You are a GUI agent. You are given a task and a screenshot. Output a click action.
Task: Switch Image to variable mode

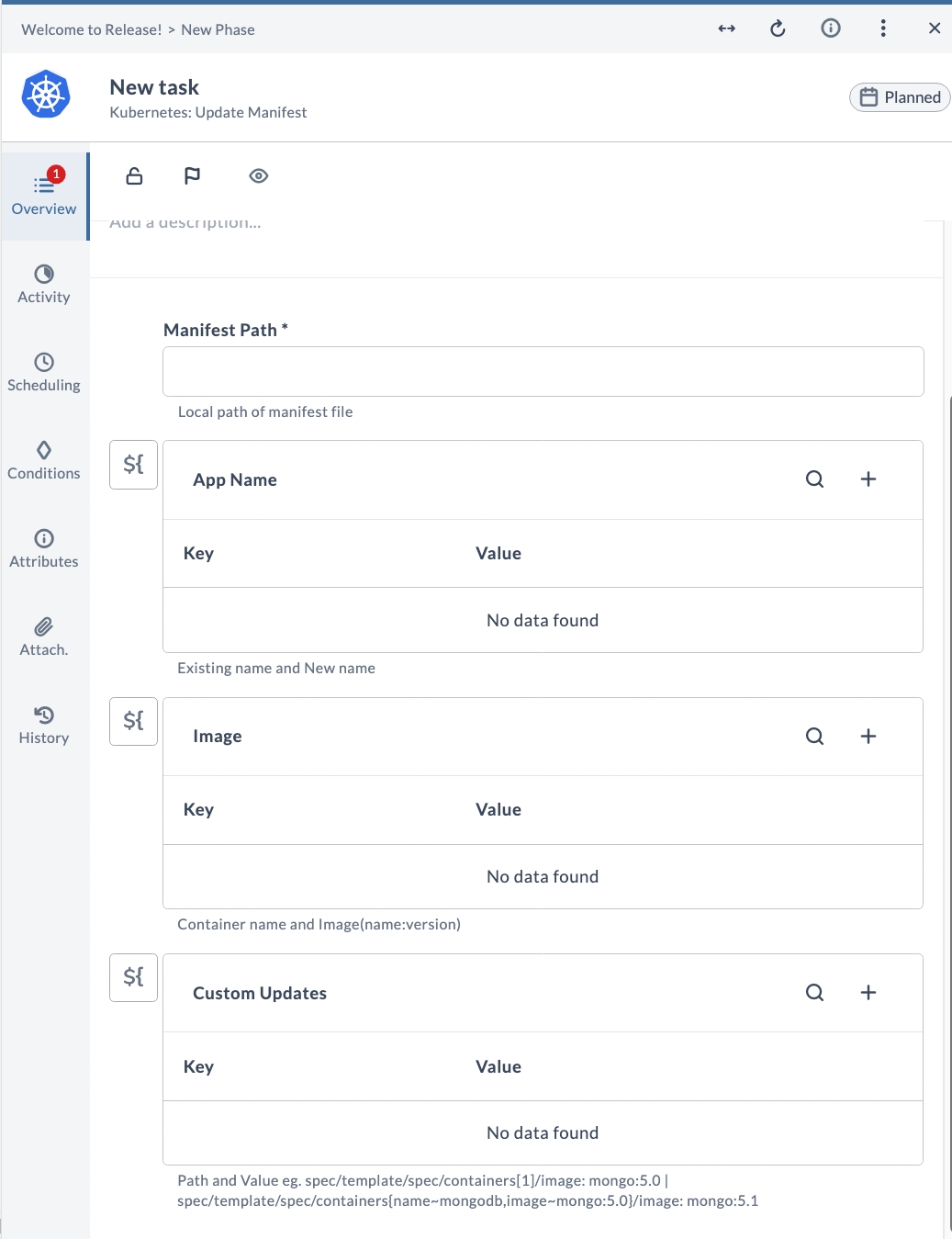(134, 721)
